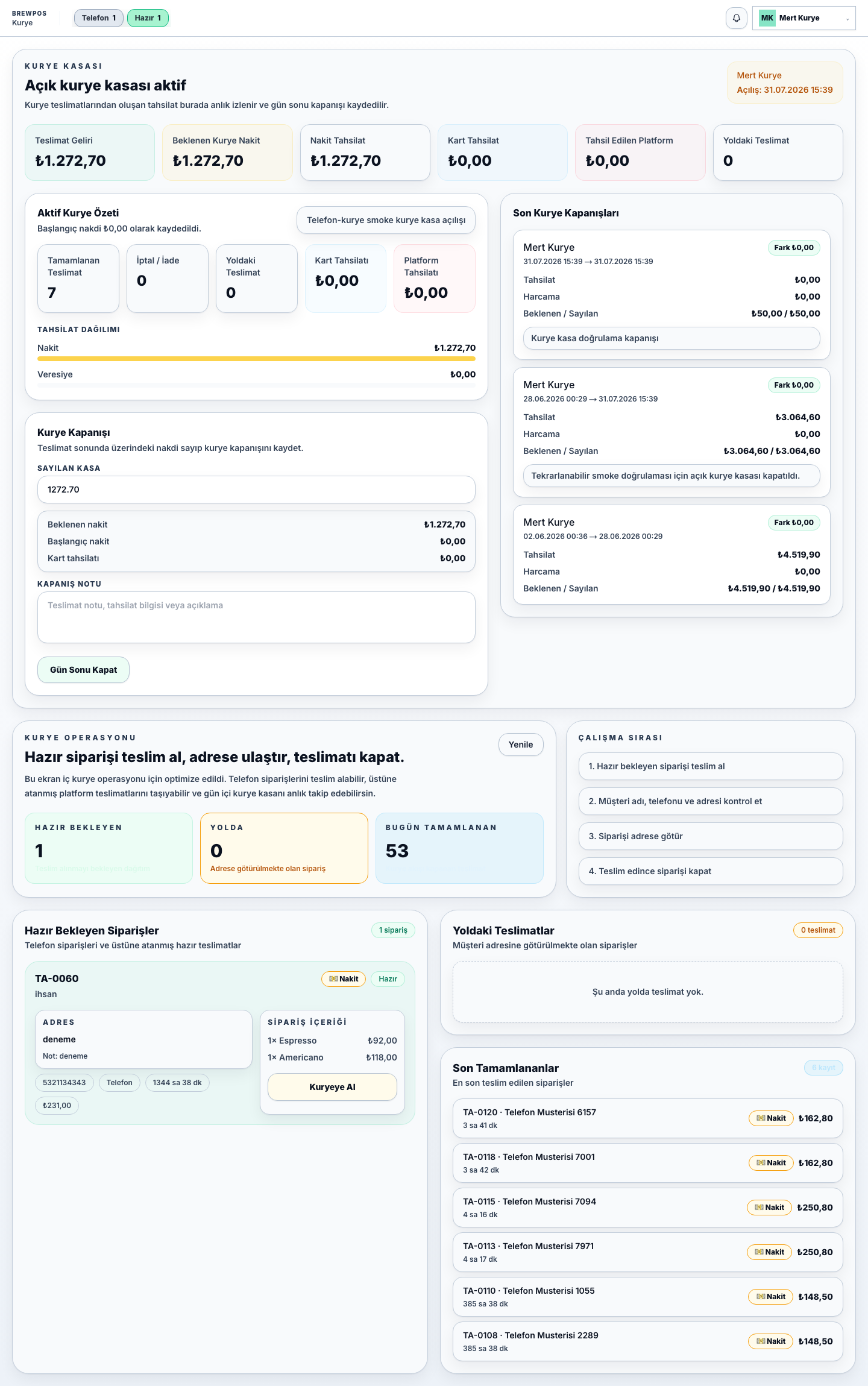The image size is (868, 1386).
Task: Click step 1. Hazır bekleyen siparişi teslim al
Action: coord(711,766)
